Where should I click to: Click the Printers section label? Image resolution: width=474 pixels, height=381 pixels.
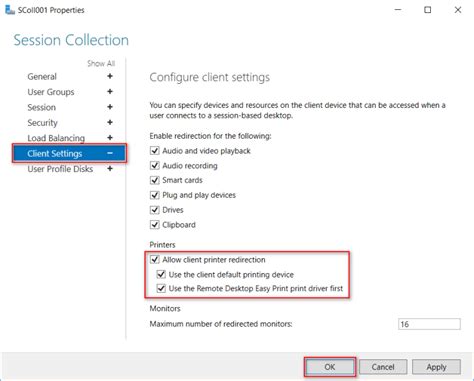point(162,245)
